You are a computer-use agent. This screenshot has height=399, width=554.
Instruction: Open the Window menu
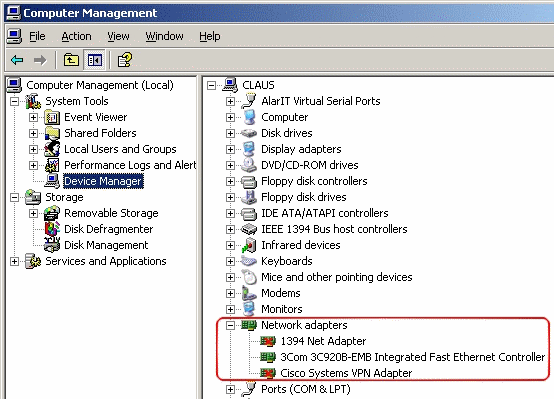click(164, 36)
